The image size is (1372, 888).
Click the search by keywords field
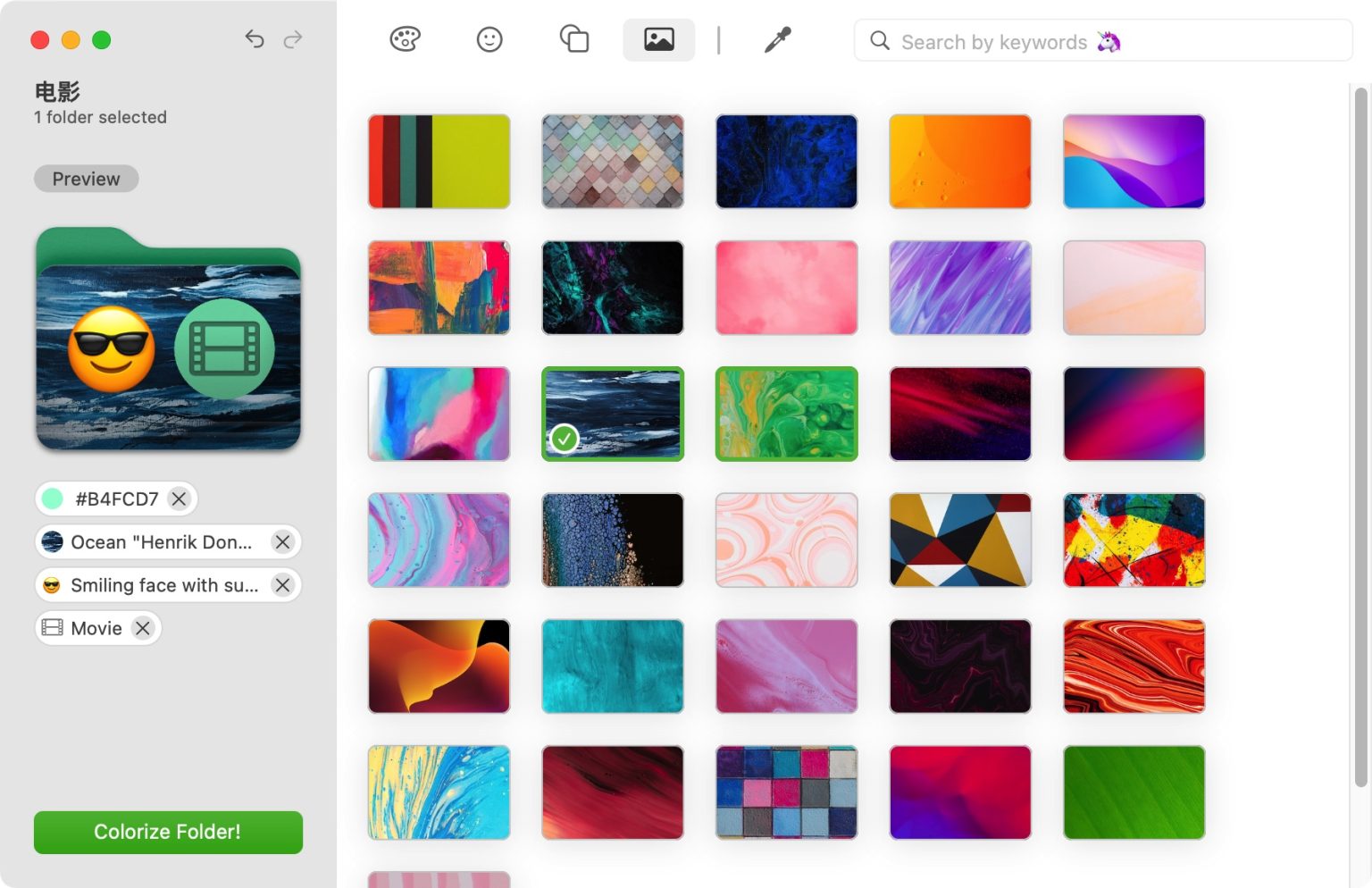pyautogui.click(x=1027, y=41)
